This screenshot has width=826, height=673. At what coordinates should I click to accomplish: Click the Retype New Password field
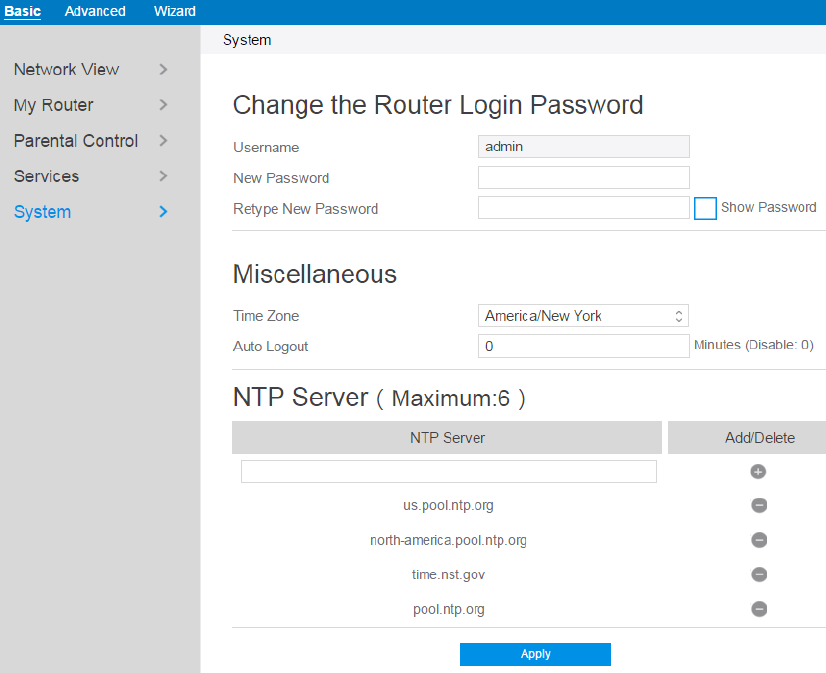tap(583, 208)
